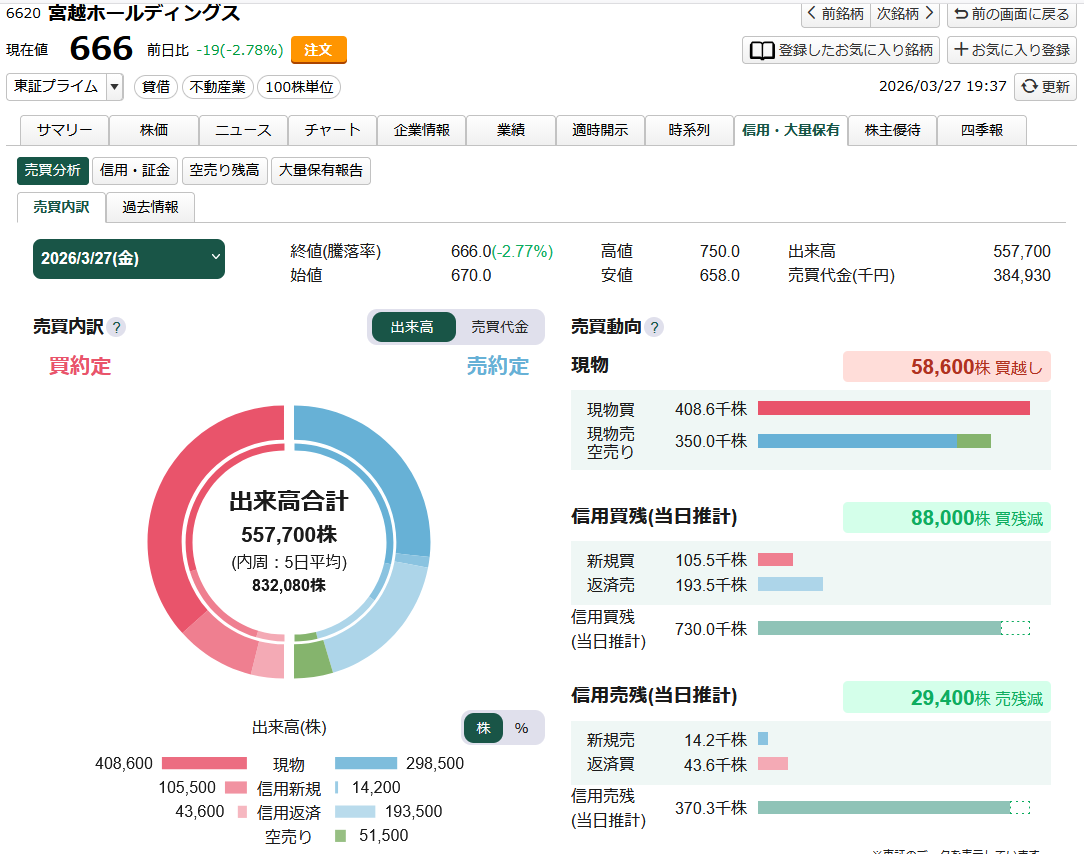Open 登録したお気に入り銘柄 book icon button
This screenshot has width=1084, height=854.
click(x=840, y=50)
